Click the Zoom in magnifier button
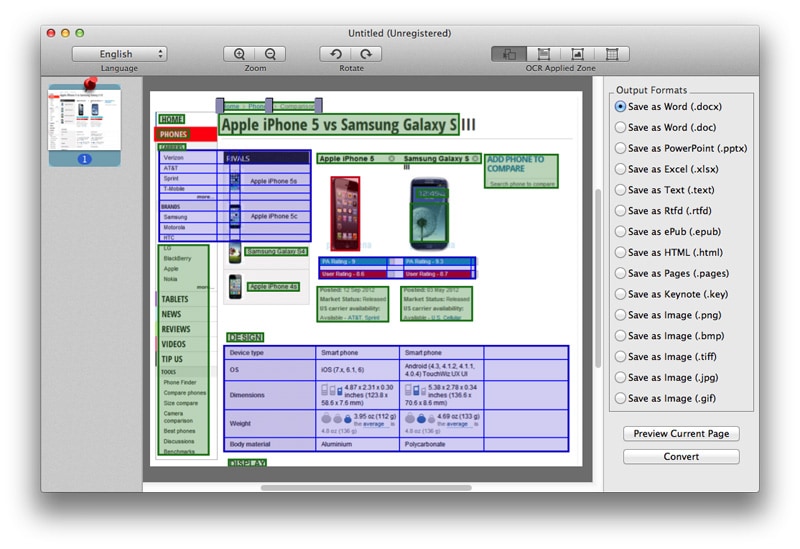800x549 pixels. (x=239, y=54)
